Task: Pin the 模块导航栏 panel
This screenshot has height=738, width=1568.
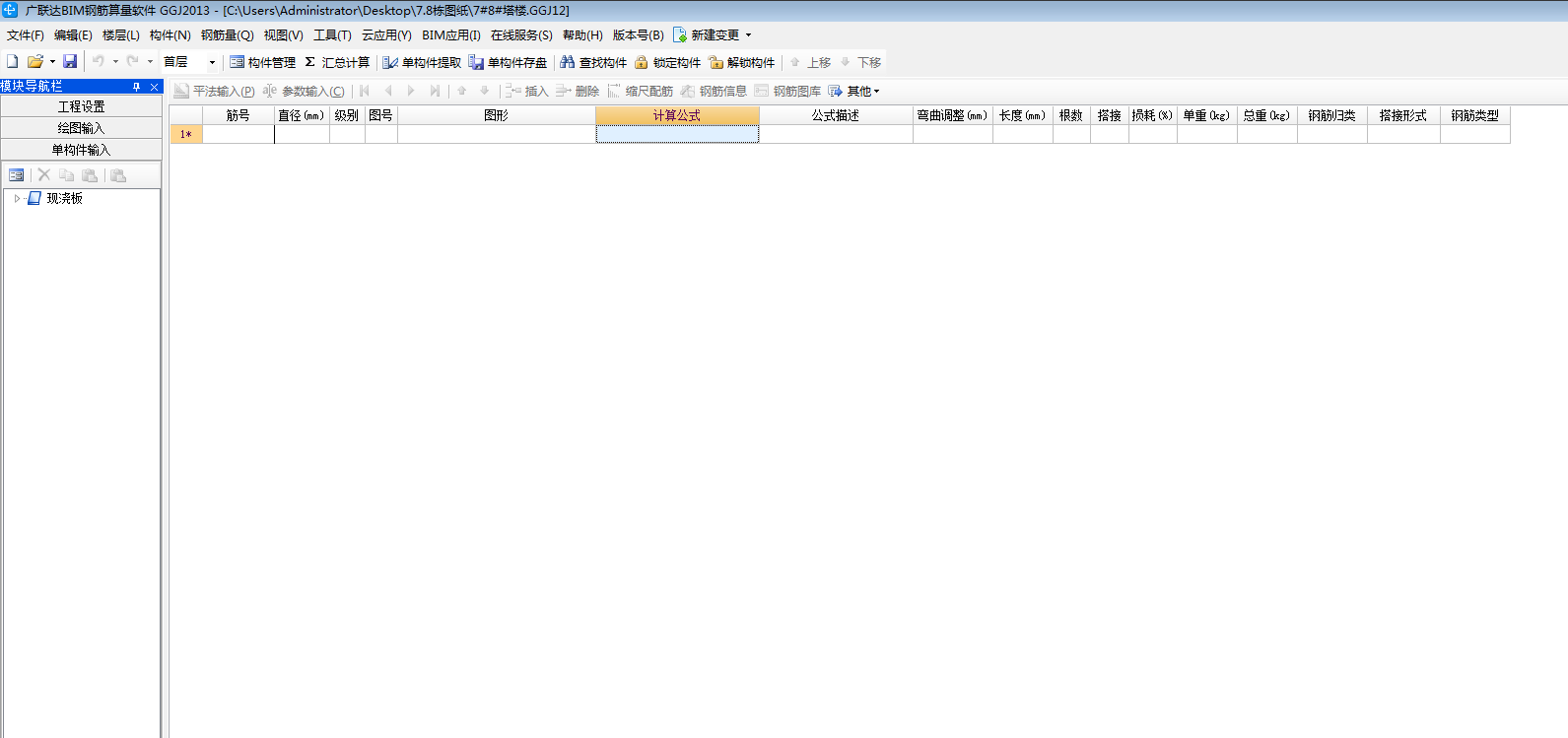Action: pos(137,87)
